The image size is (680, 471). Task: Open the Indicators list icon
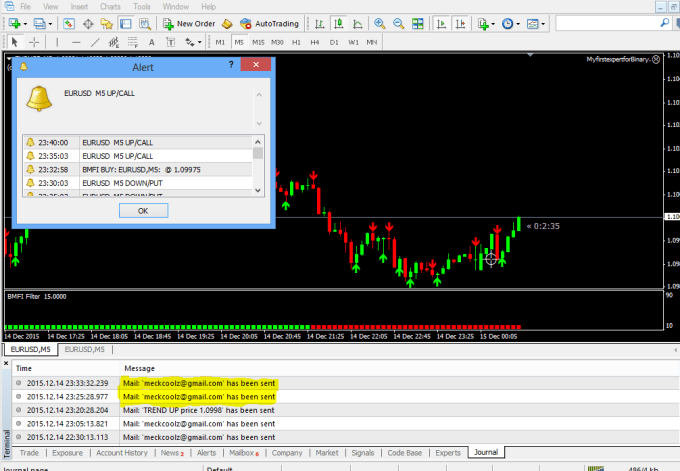[483, 23]
